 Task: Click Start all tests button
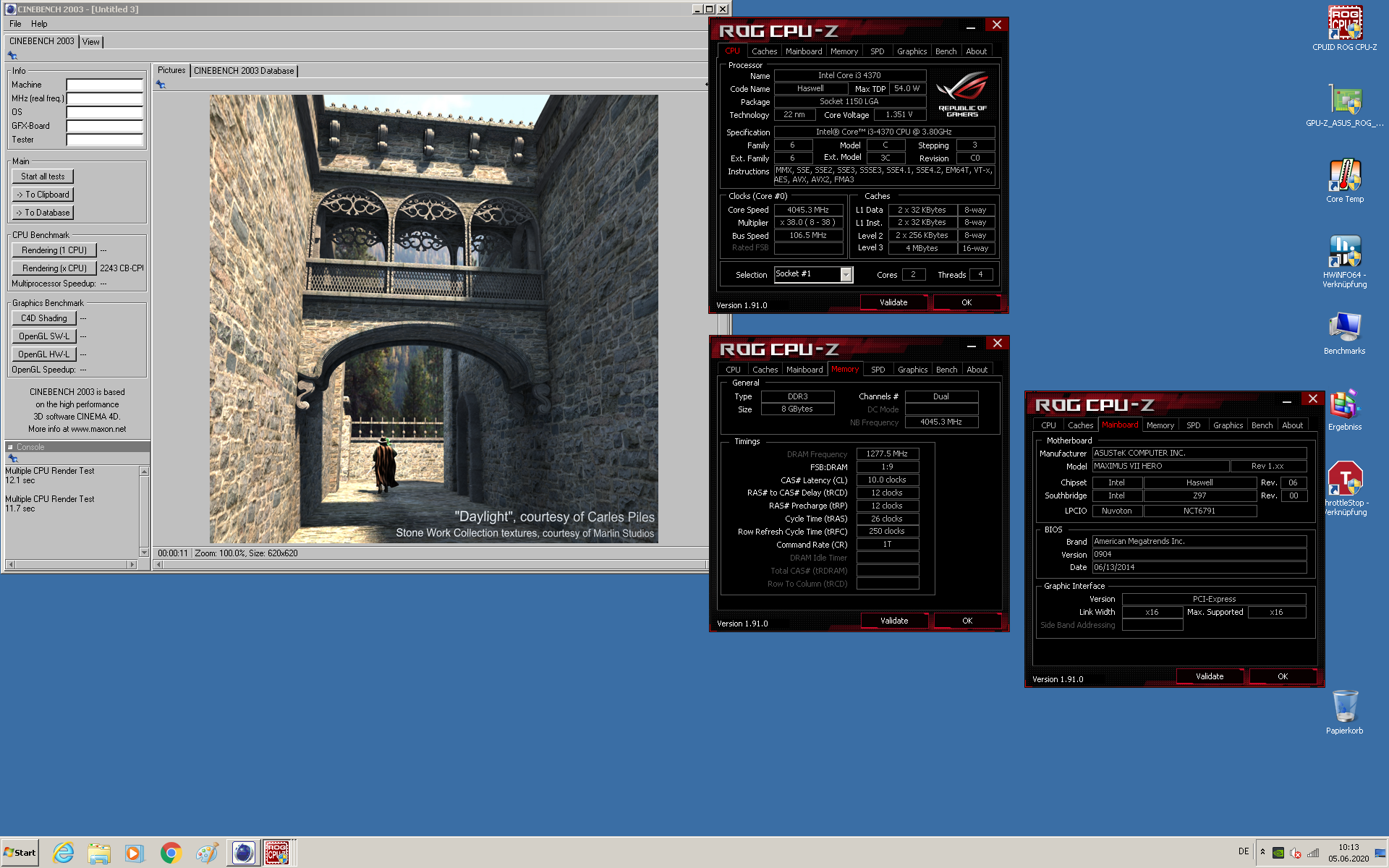(43, 176)
